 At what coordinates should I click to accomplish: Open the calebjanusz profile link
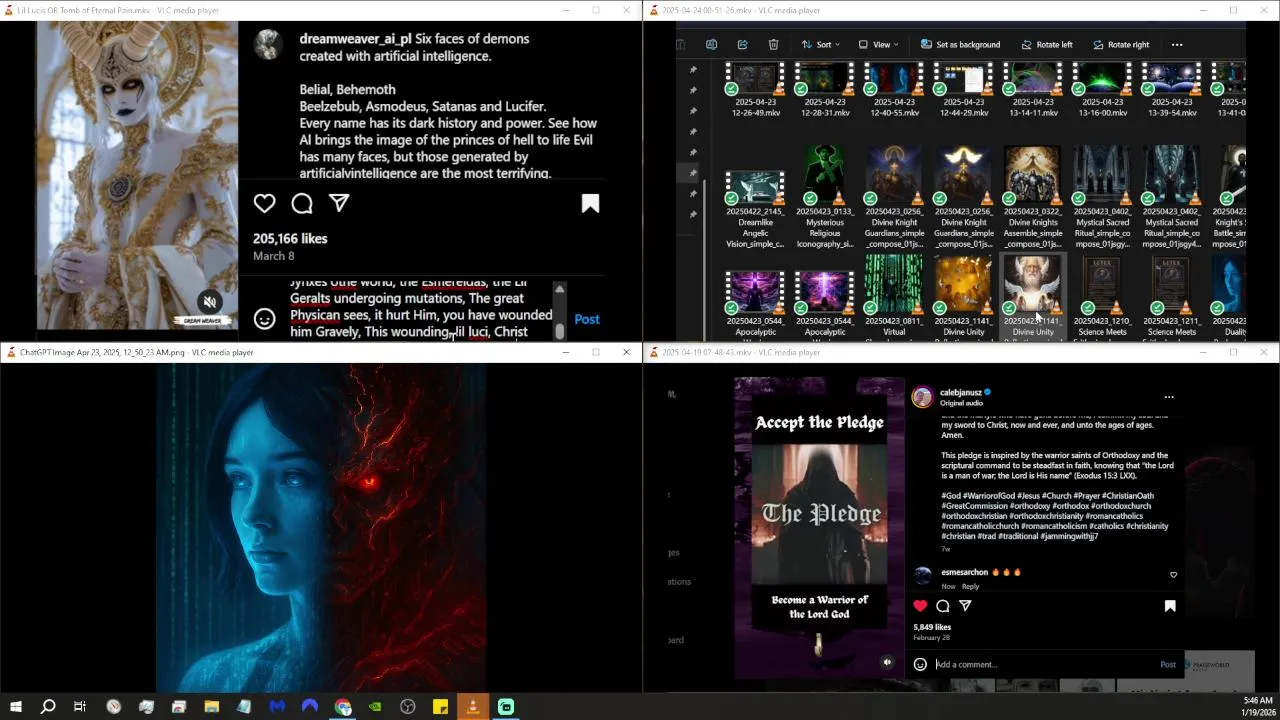pos(960,393)
